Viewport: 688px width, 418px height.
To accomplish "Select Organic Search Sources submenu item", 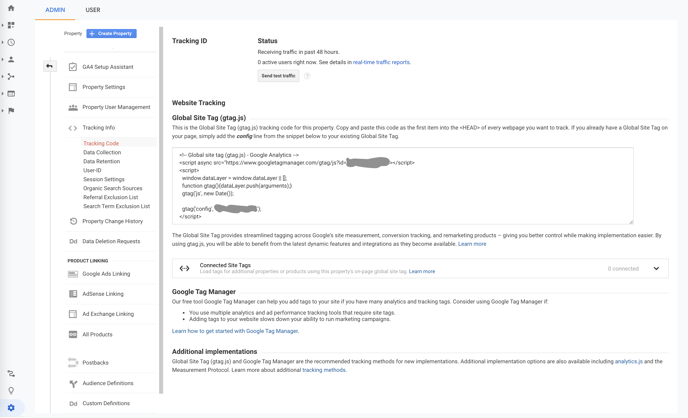I will [113, 188].
